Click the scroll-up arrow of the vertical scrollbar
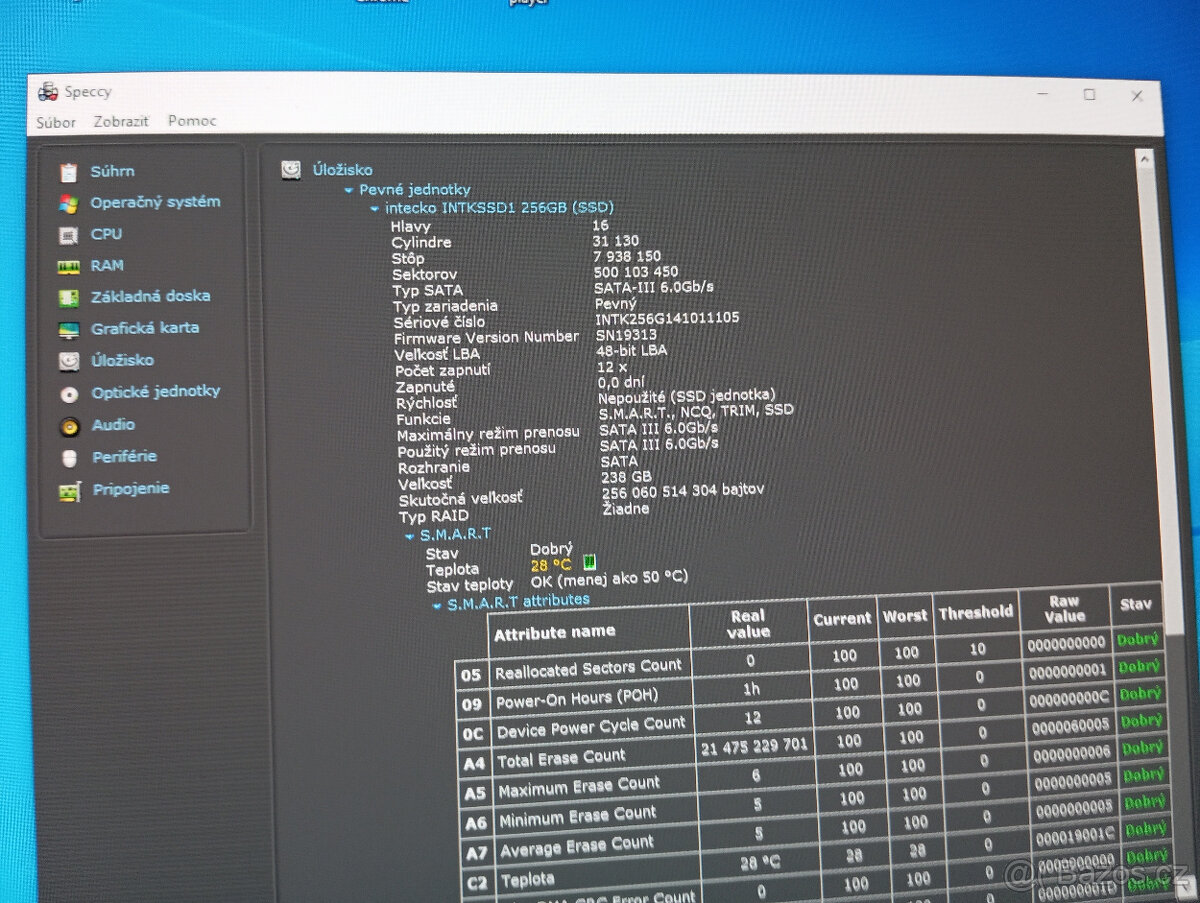This screenshot has height=903, width=1200. [1144, 159]
